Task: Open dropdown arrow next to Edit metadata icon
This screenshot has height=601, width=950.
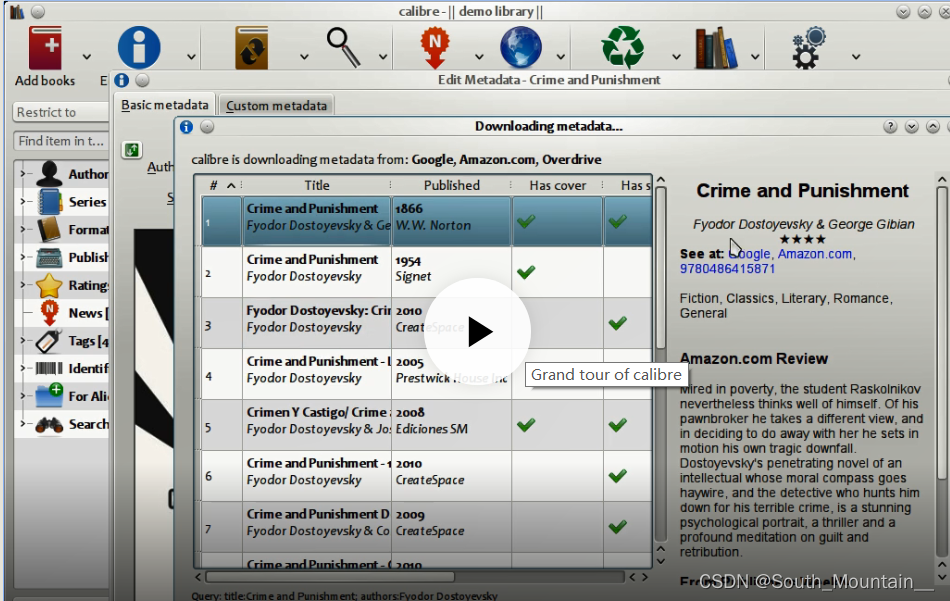Action: coord(191,57)
